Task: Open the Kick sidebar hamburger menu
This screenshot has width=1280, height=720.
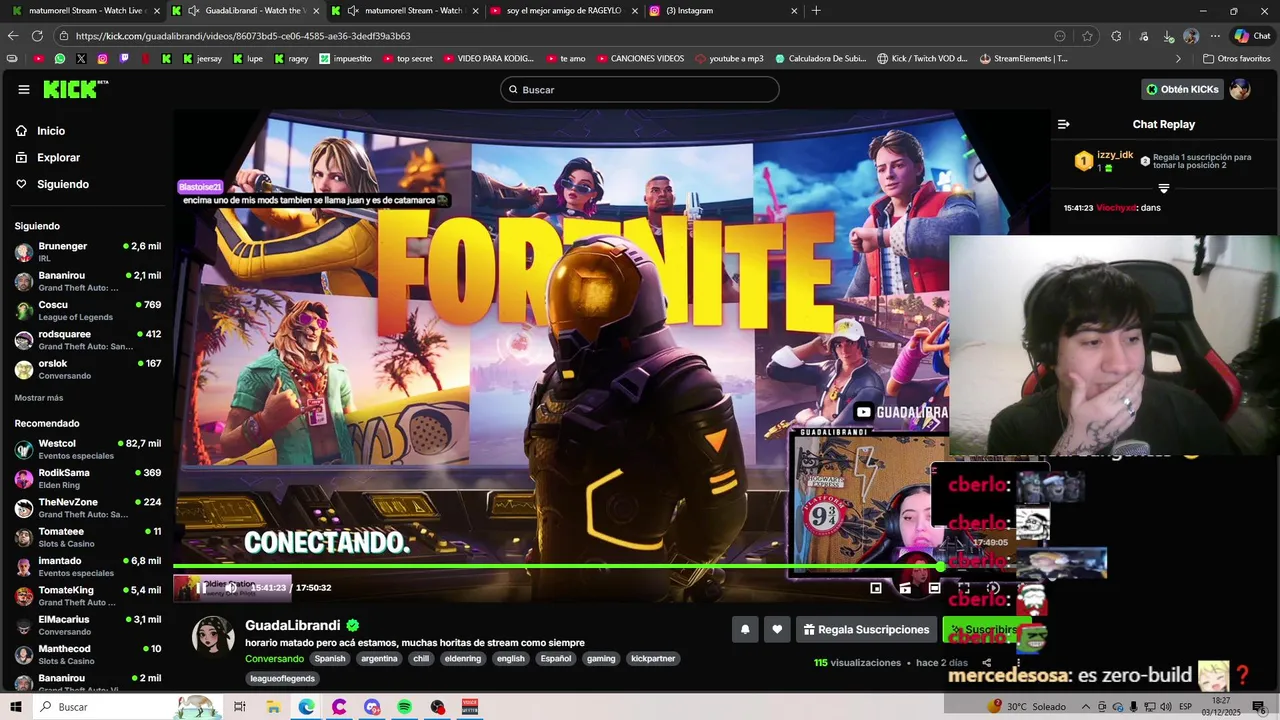Action: 24,90
